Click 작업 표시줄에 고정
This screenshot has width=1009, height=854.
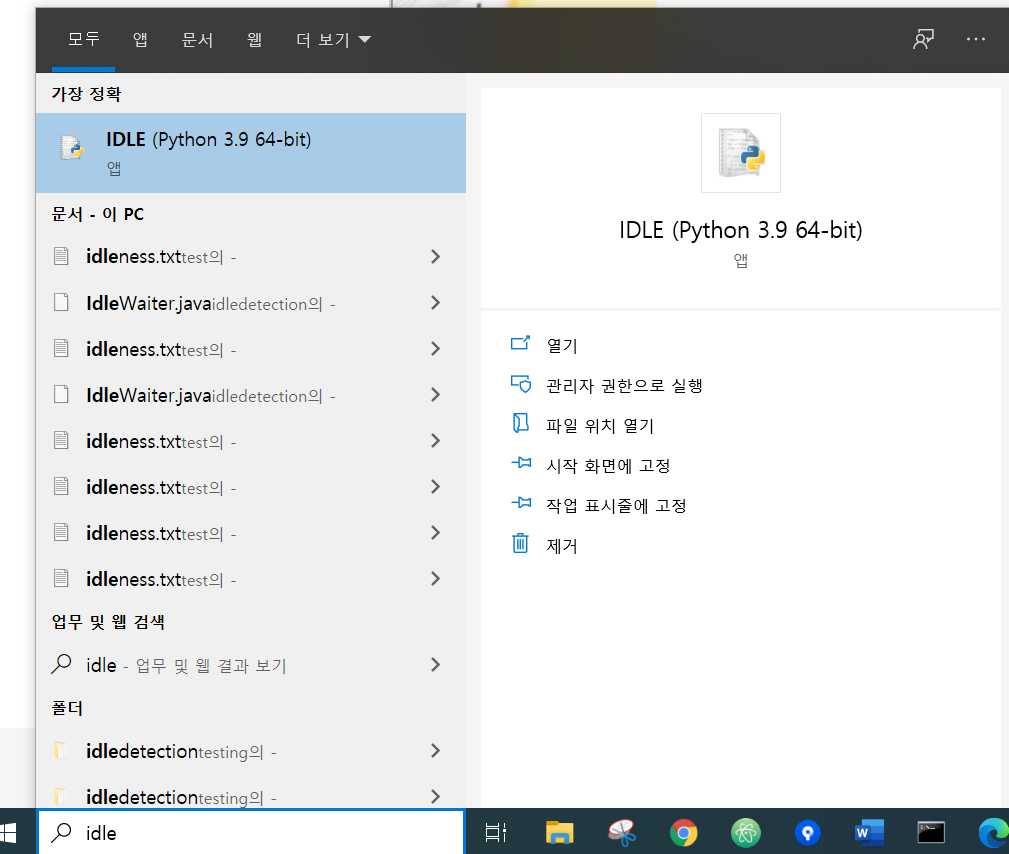coord(616,506)
